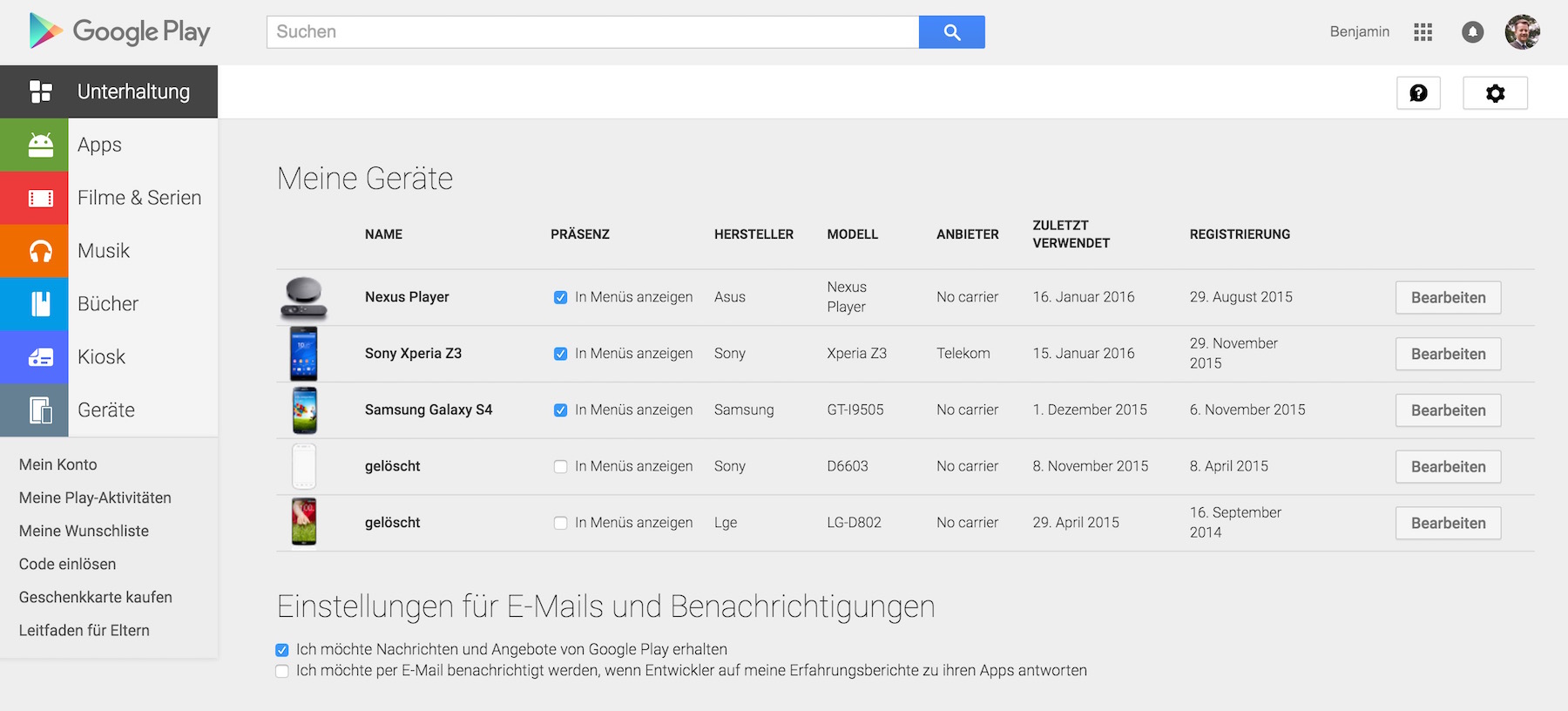Click the LG-D802 phone image

304,523
